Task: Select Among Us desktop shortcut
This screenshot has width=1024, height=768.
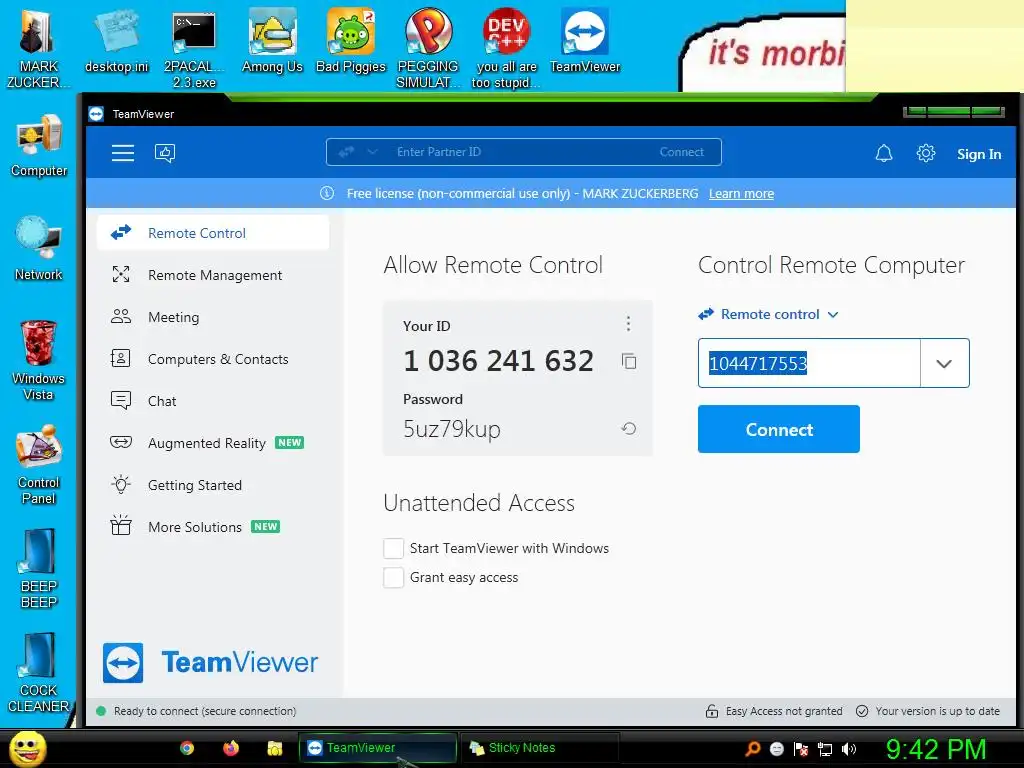Action: (272, 40)
